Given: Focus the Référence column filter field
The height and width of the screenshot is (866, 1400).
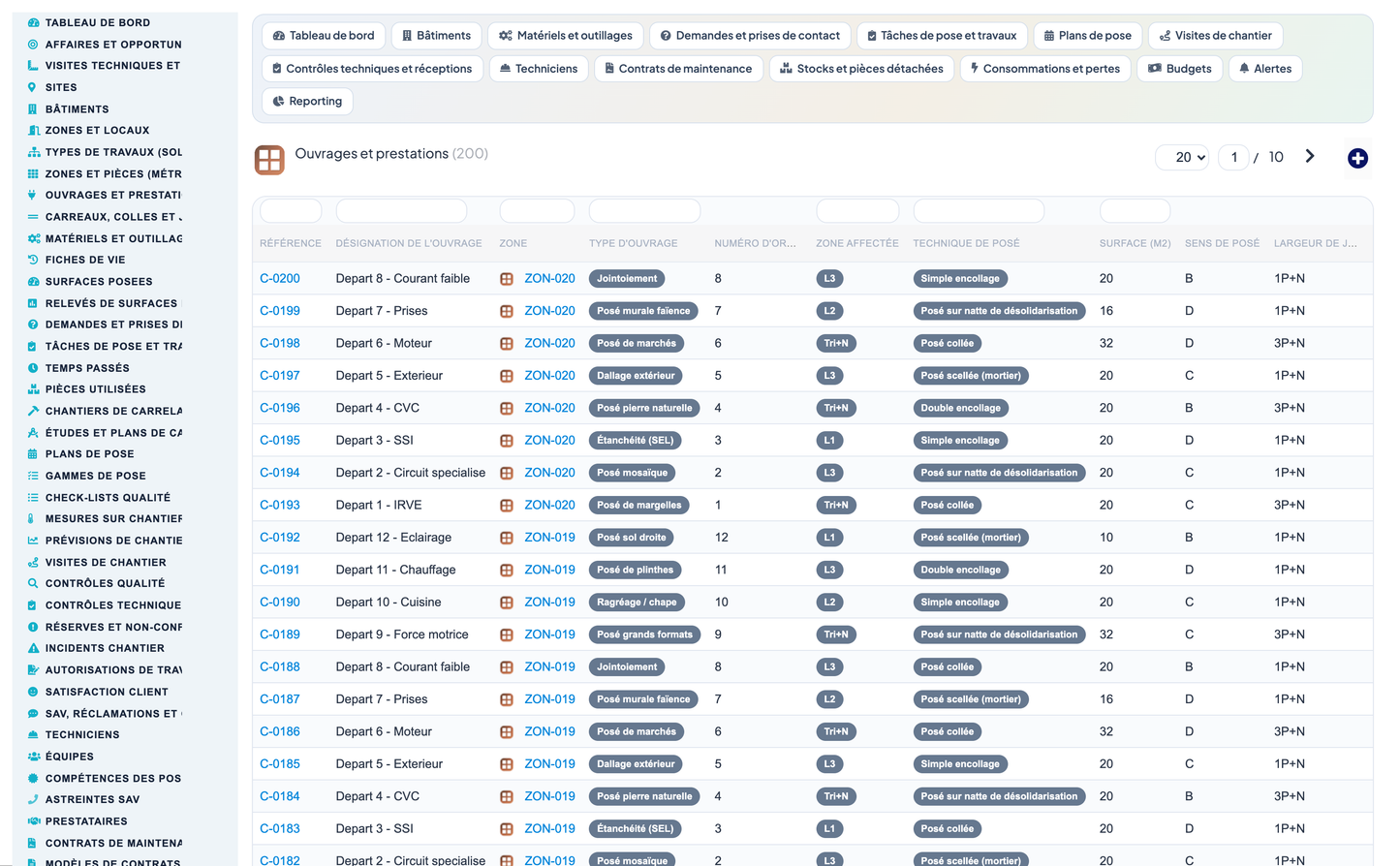Looking at the screenshot, I should [x=291, y=210].
